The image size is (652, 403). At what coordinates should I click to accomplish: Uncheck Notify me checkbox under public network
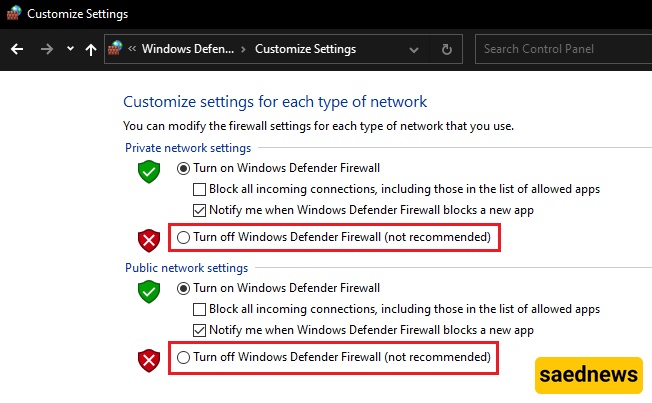[x=199, y=330]
